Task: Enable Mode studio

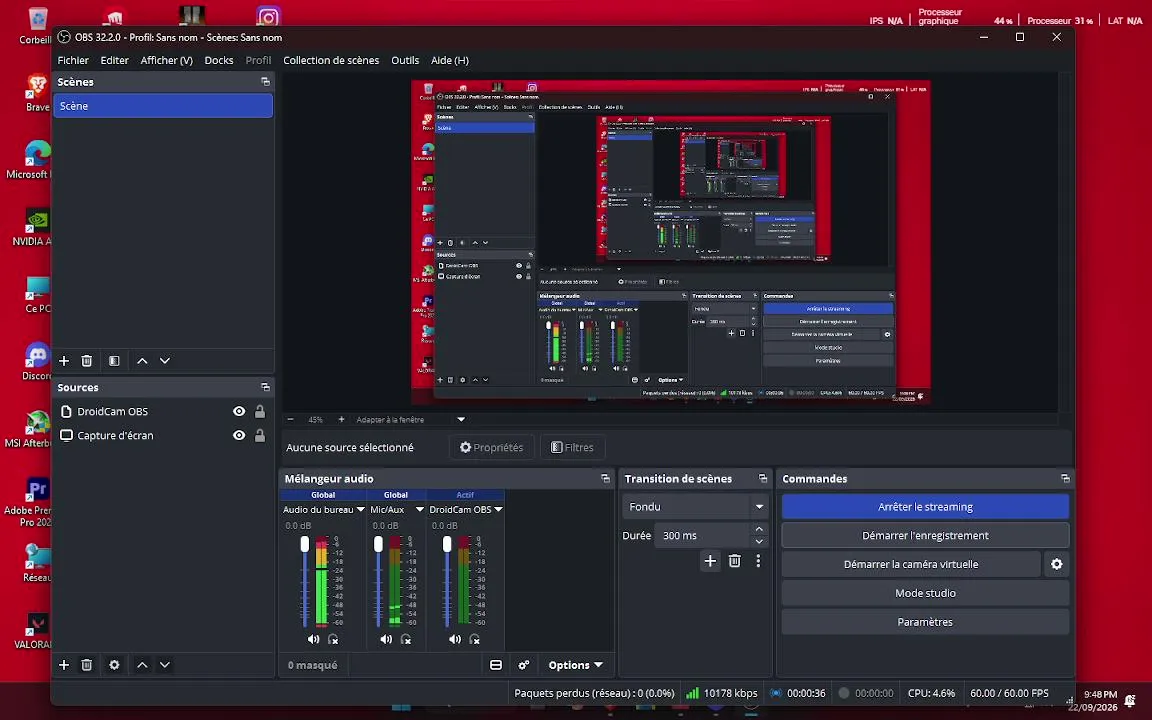Action: click(925, 593)
